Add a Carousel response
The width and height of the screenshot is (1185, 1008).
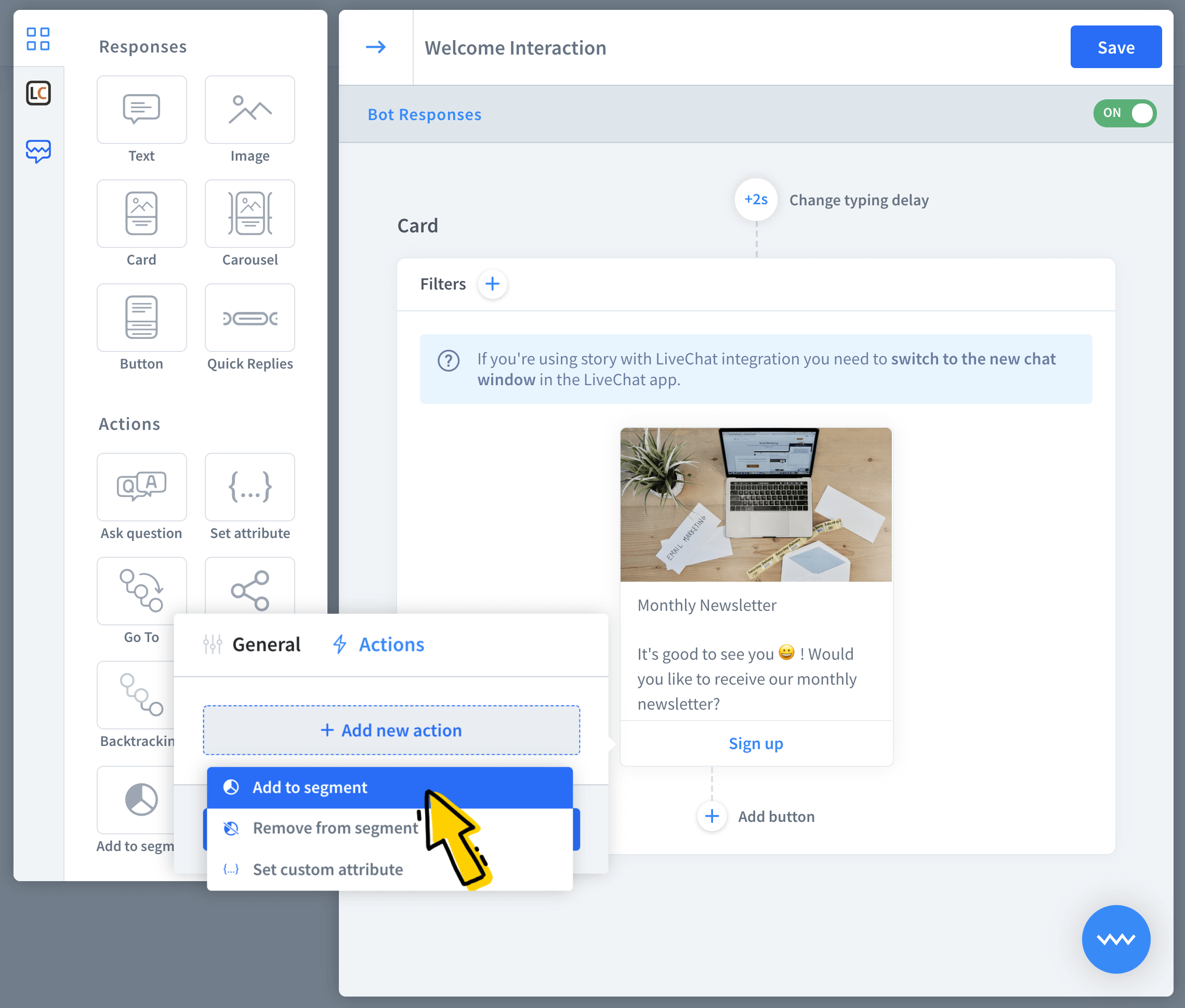249,214
